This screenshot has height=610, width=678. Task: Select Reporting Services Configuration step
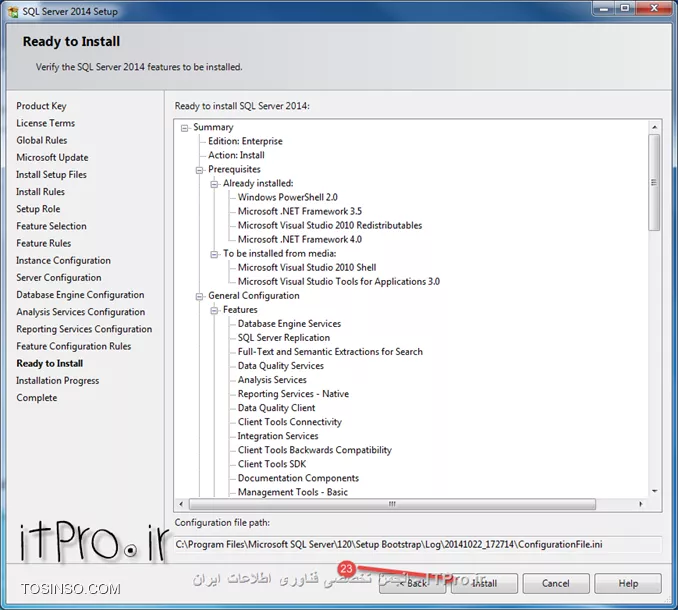click(x=84, y=329)
